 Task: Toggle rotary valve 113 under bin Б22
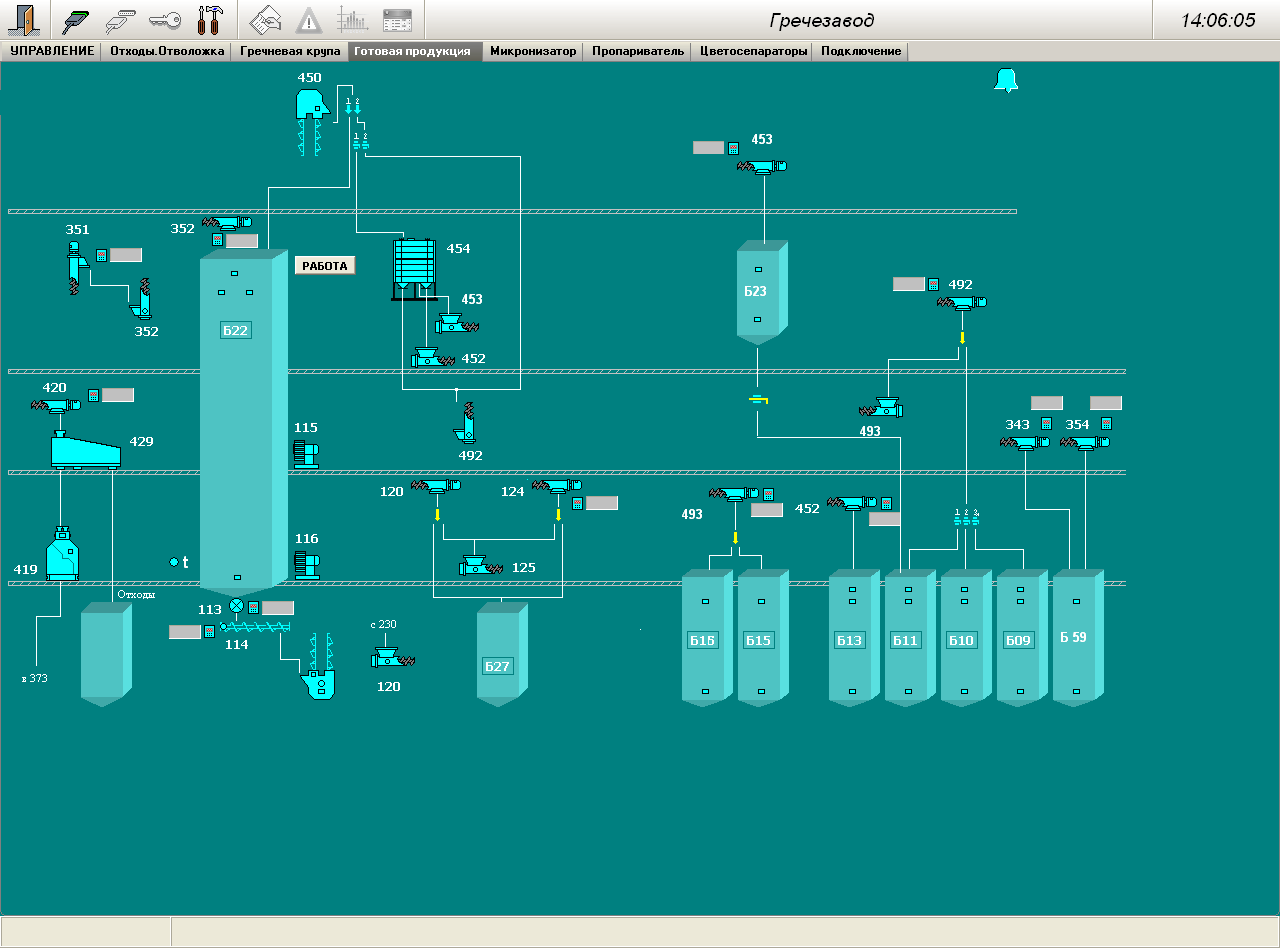236,606
